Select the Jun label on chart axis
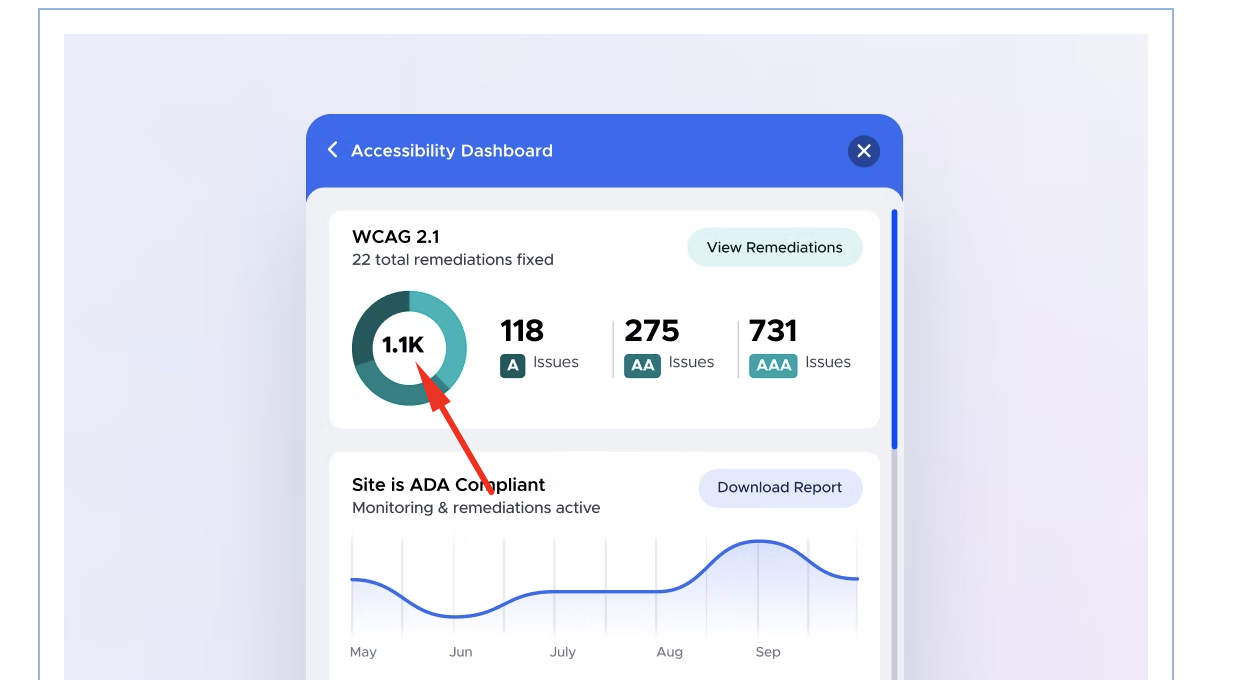Viewport: 1234px width, 680px height. (x=461, y=652)
